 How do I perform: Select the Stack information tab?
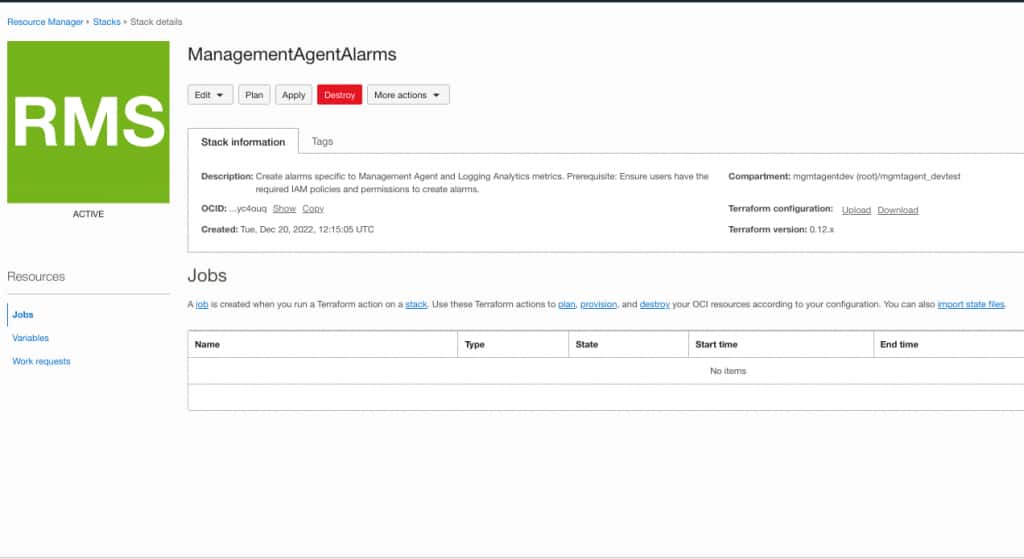[x=243, y=142]
